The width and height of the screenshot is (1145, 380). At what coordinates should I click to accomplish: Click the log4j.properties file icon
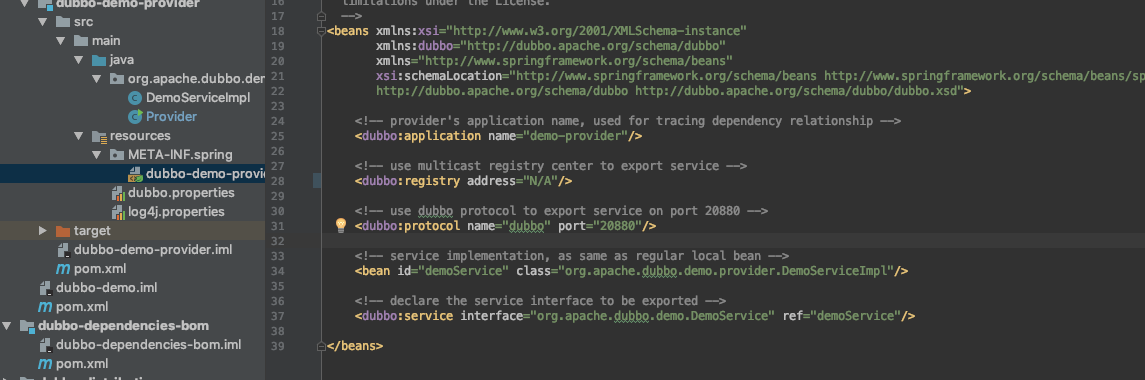coord(118,212)
